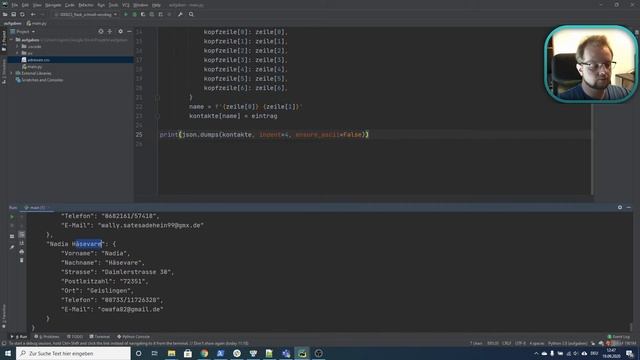Click the UTF-8 encoding selector in the status bar
This screenshot has height=360, width=640.
[520, 343]
